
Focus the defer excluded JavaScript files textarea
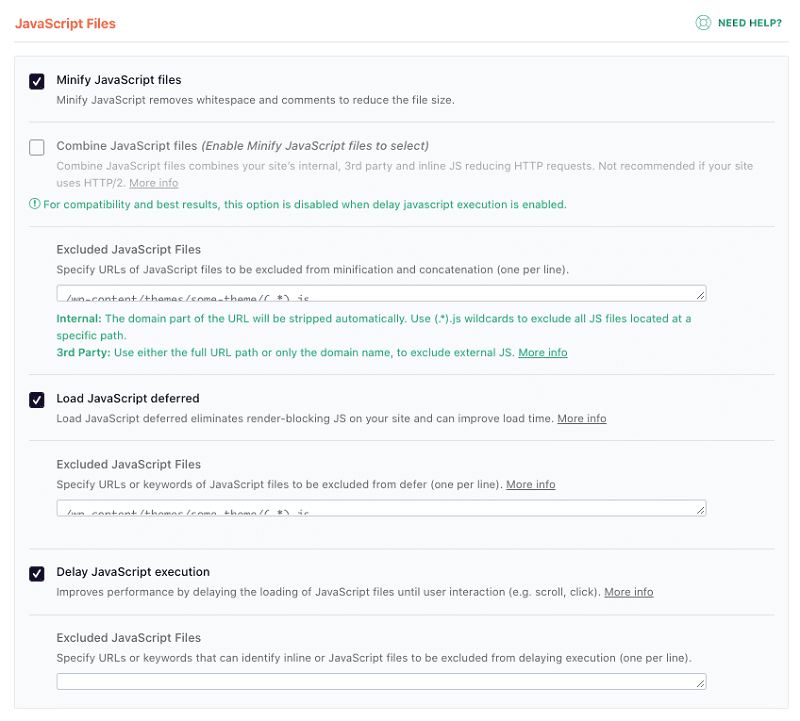click(x=381, y=508)
